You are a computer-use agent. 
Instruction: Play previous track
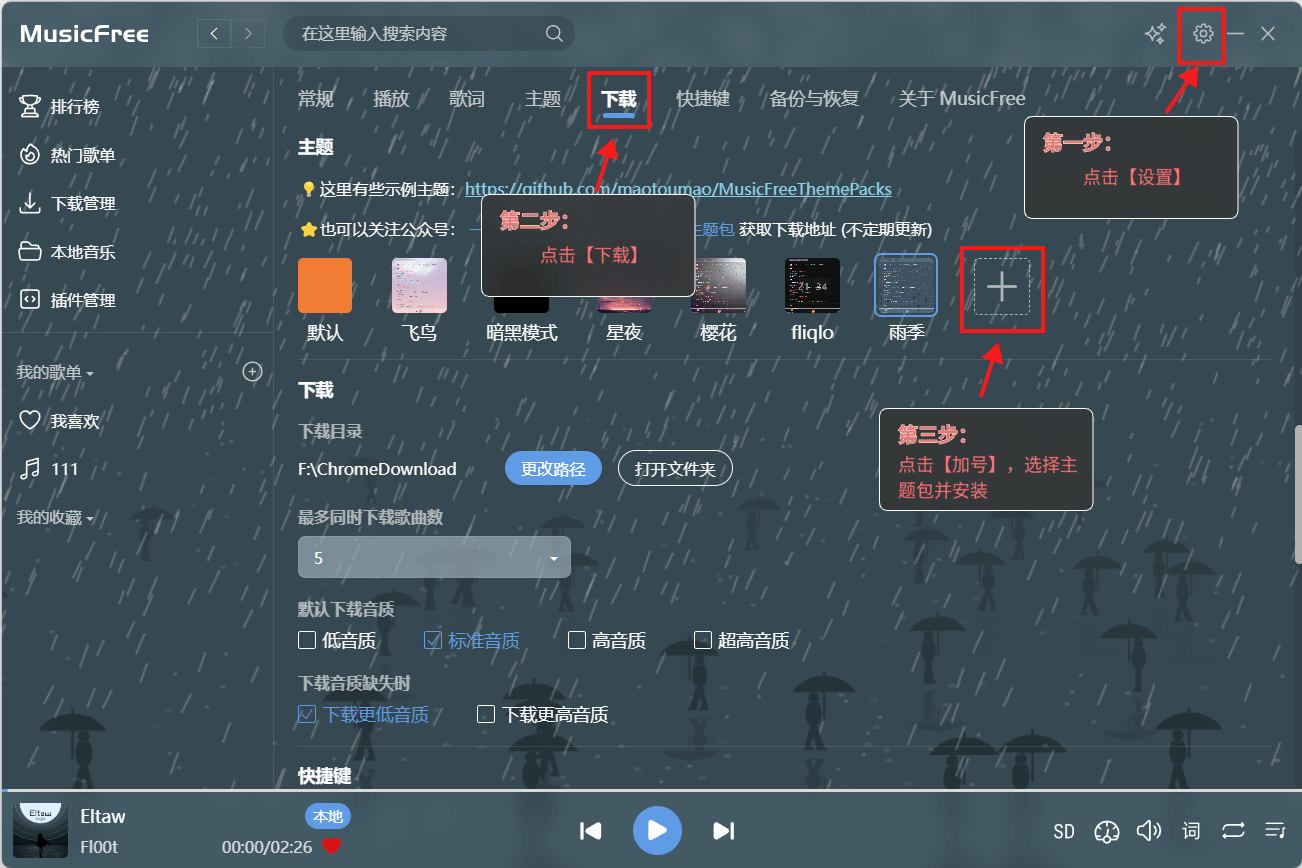591,830
